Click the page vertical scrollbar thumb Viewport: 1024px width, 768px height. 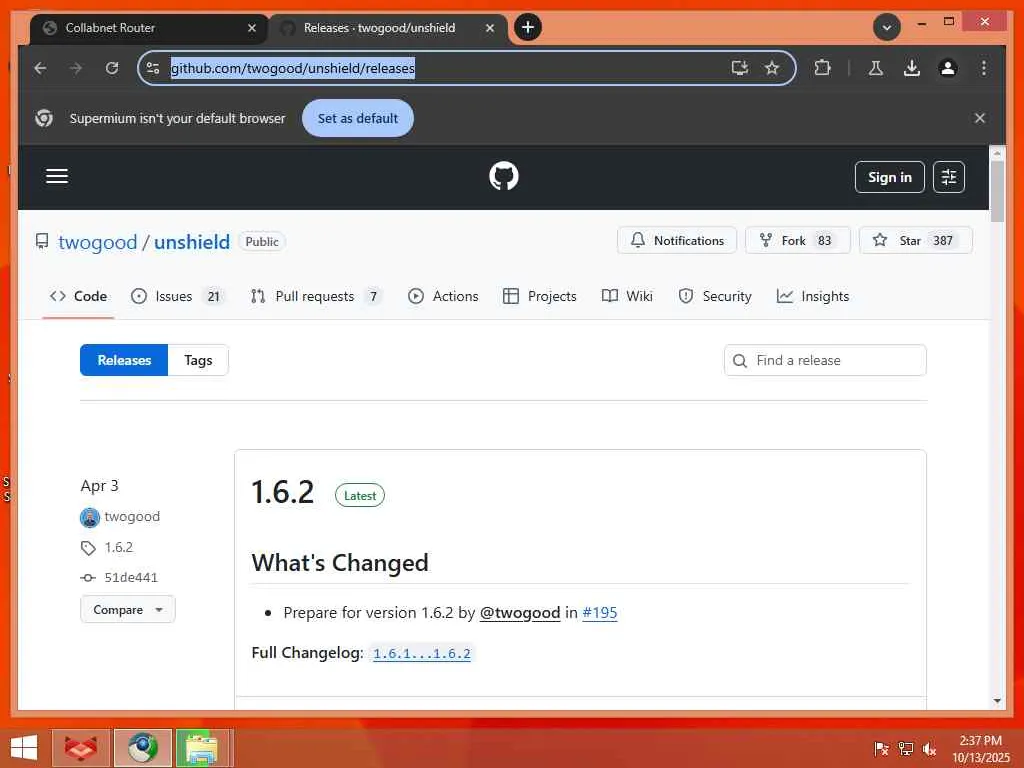(997, 191)
